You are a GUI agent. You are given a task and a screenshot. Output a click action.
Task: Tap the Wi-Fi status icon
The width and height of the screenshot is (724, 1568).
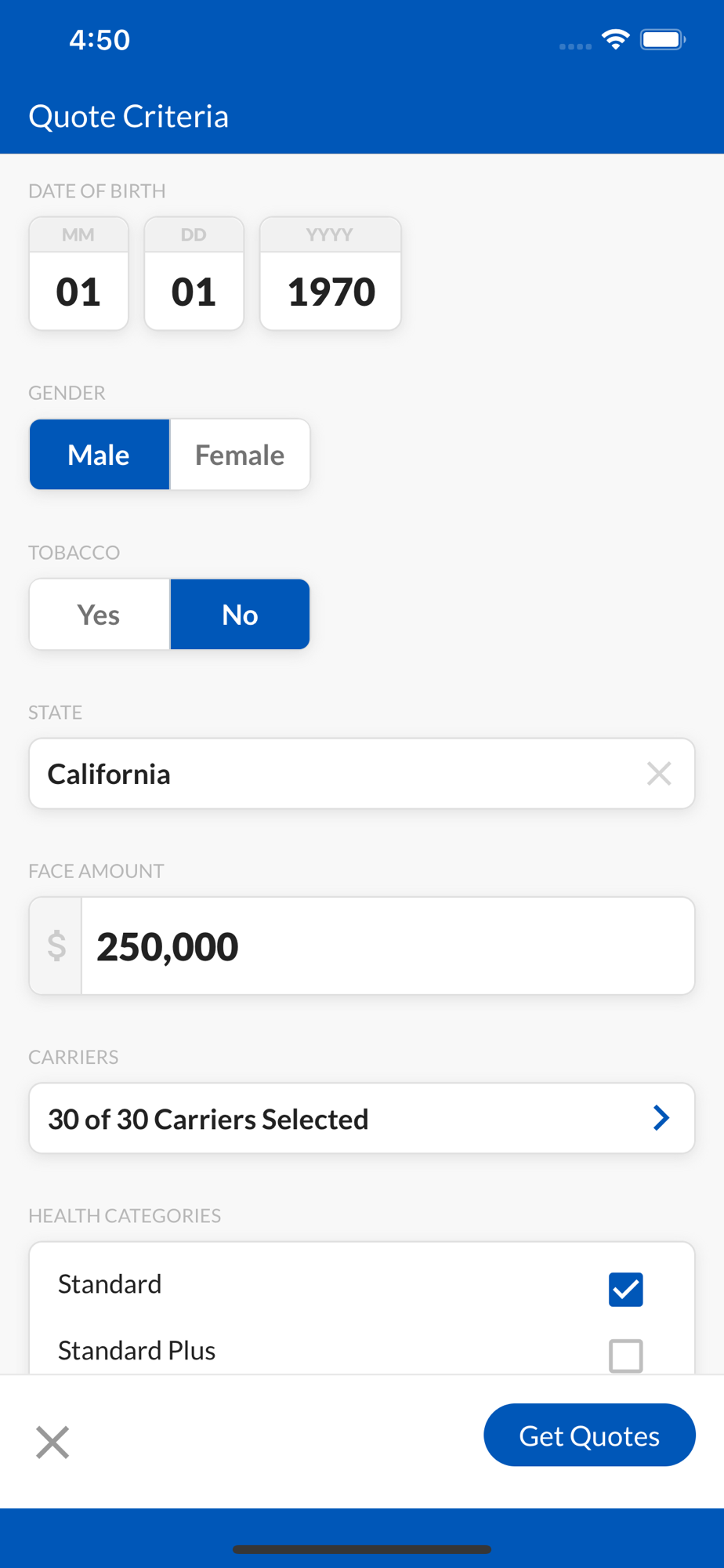[x=616, y=39]
